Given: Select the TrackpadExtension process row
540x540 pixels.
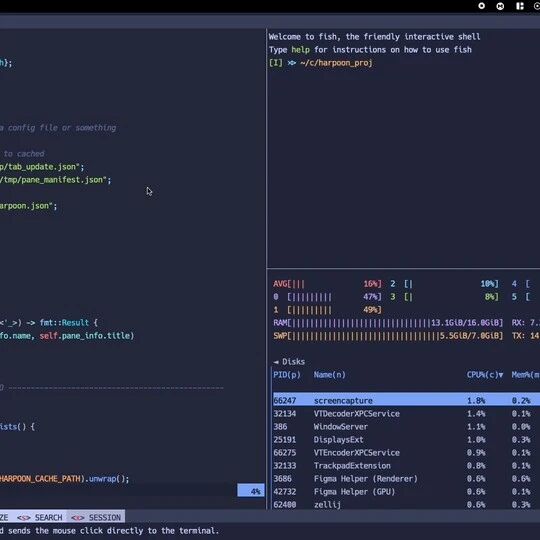Looking at the screenshot, I should (x=406, y=466).
